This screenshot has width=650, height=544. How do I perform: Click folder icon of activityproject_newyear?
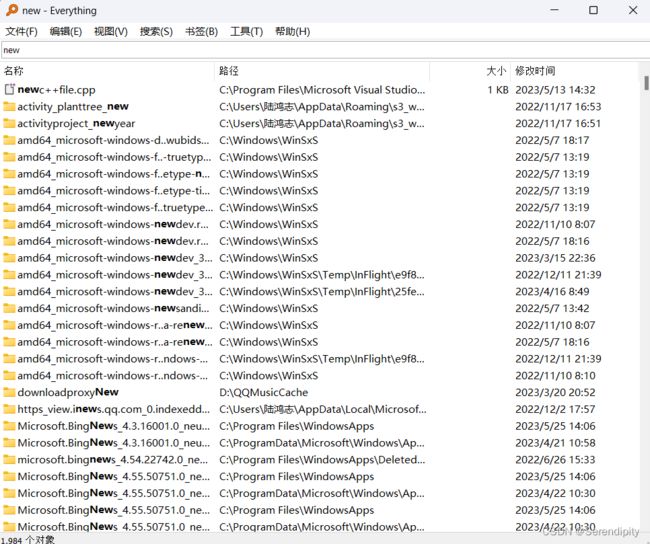9,124
